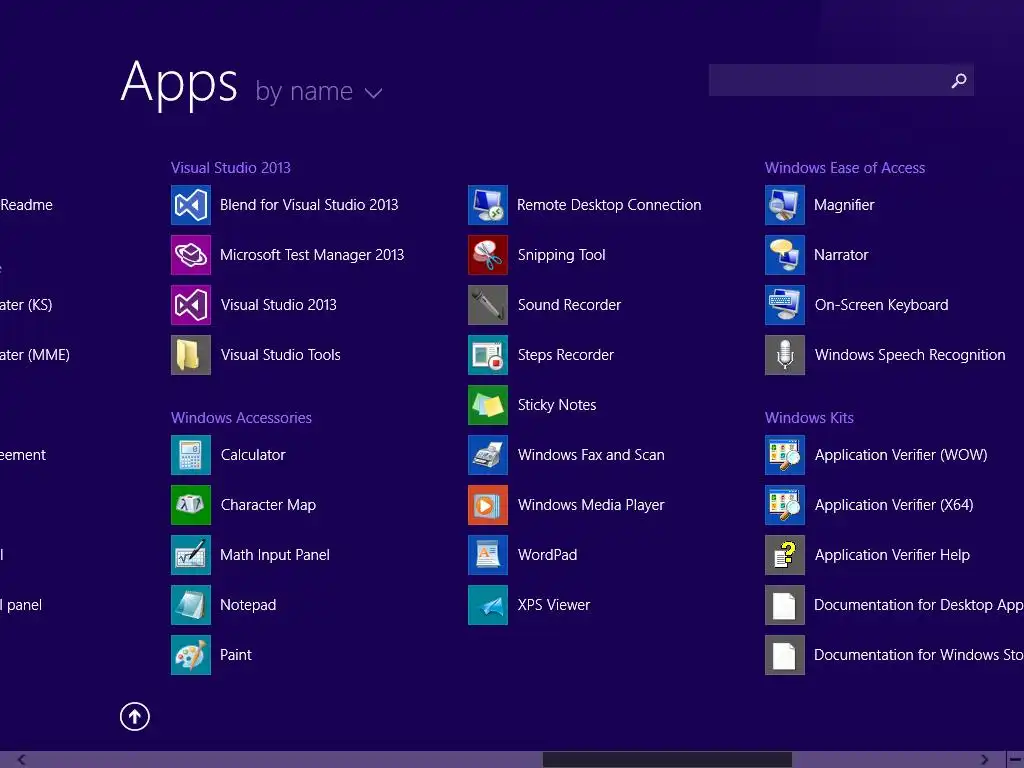Launch the Snipping Tool icon
Screen dimensions: 1024x768
[488, 255]
